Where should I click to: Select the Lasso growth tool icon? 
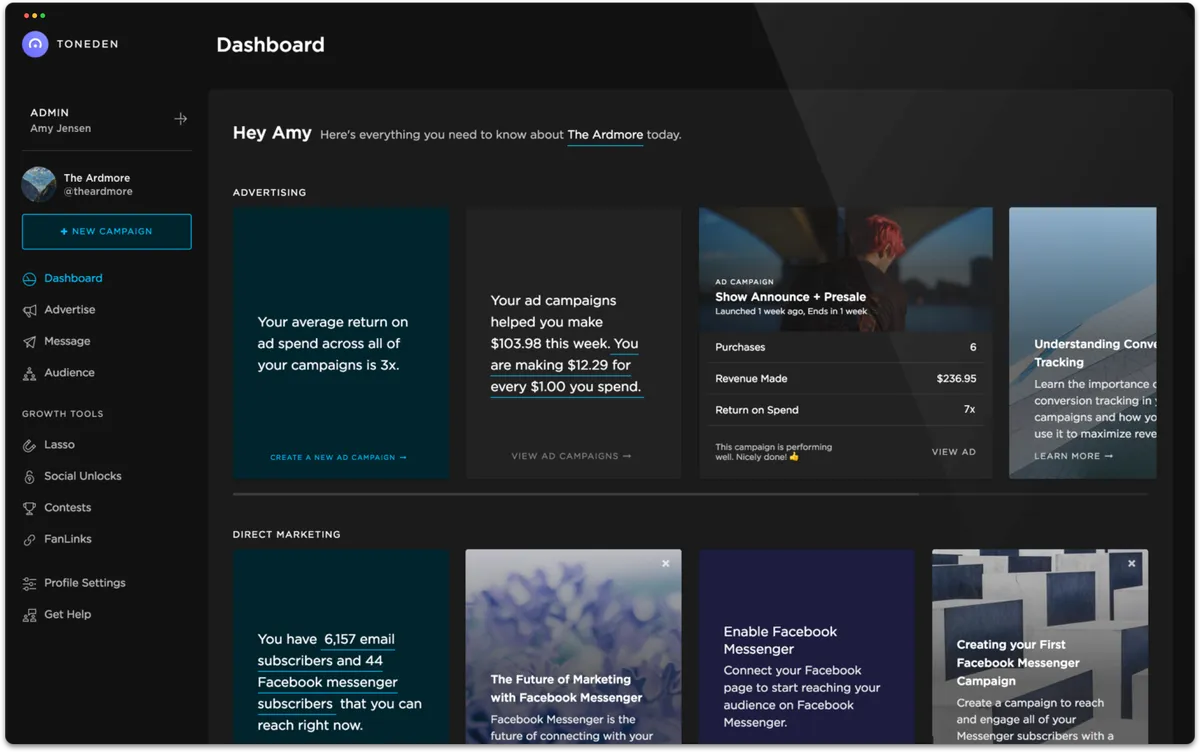pos(34,444)
